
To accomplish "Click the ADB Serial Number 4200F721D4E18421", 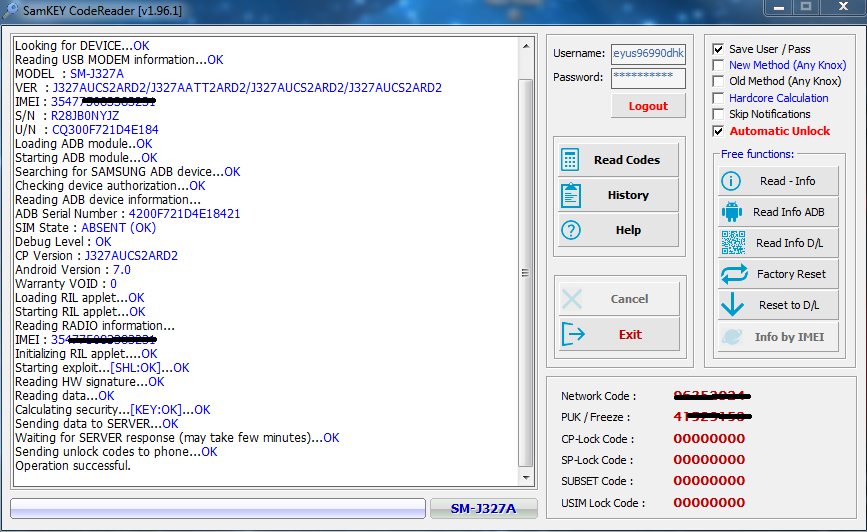I will [185, 213].
